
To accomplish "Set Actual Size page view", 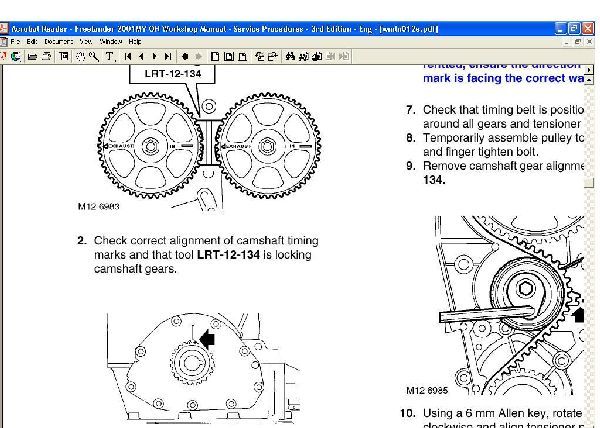I will pos(215,57).
